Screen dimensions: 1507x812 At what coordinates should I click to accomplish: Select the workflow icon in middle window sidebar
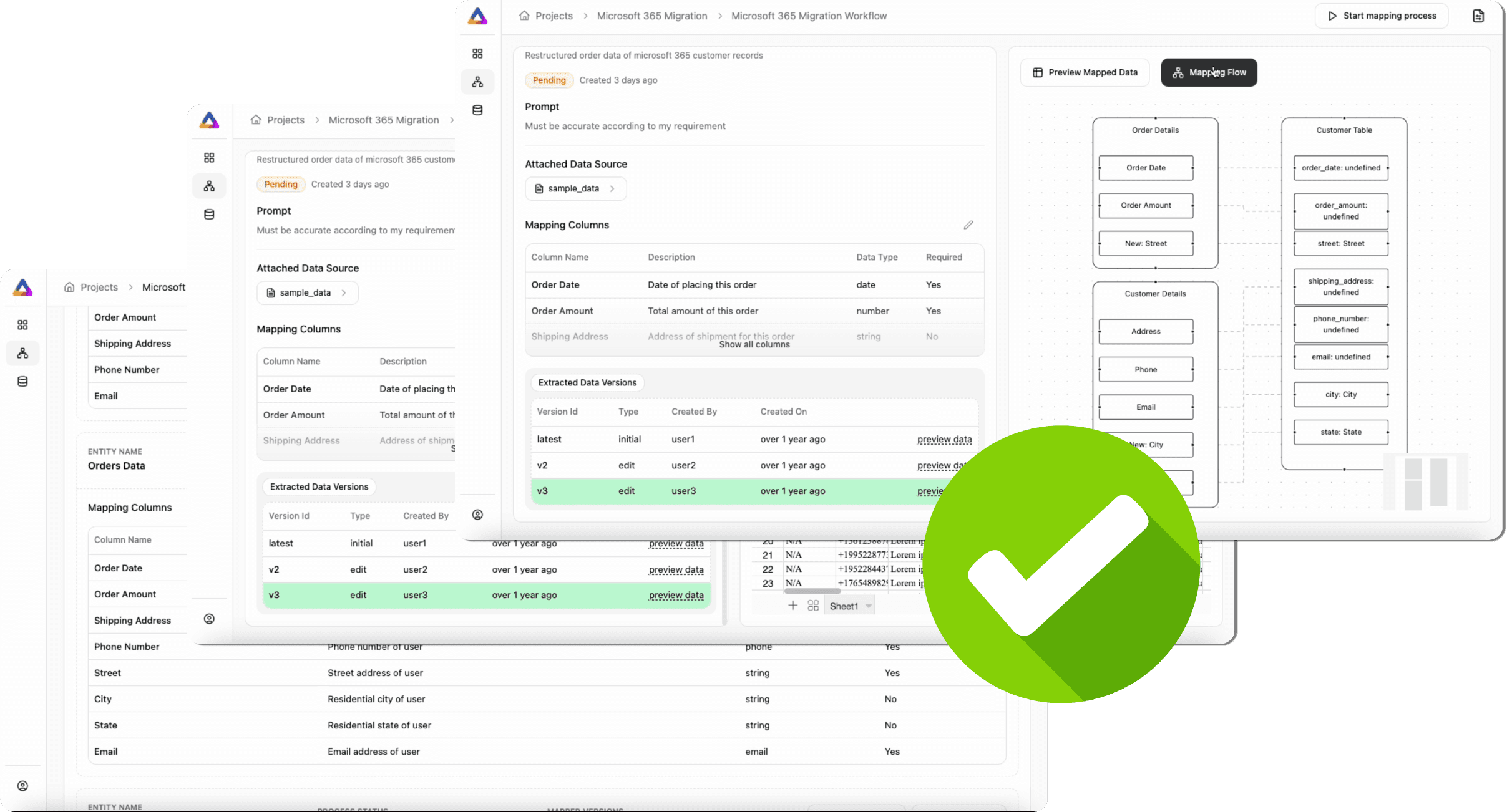tap(209, 186)
